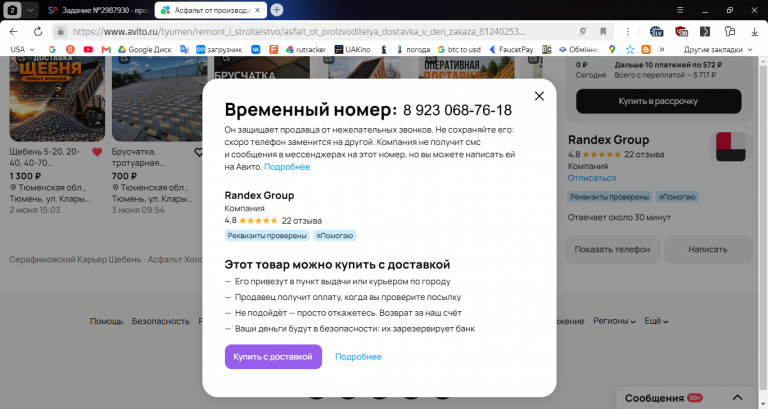
Task: Expand the USA bookmarks folder
Action: tap(23, 49)
